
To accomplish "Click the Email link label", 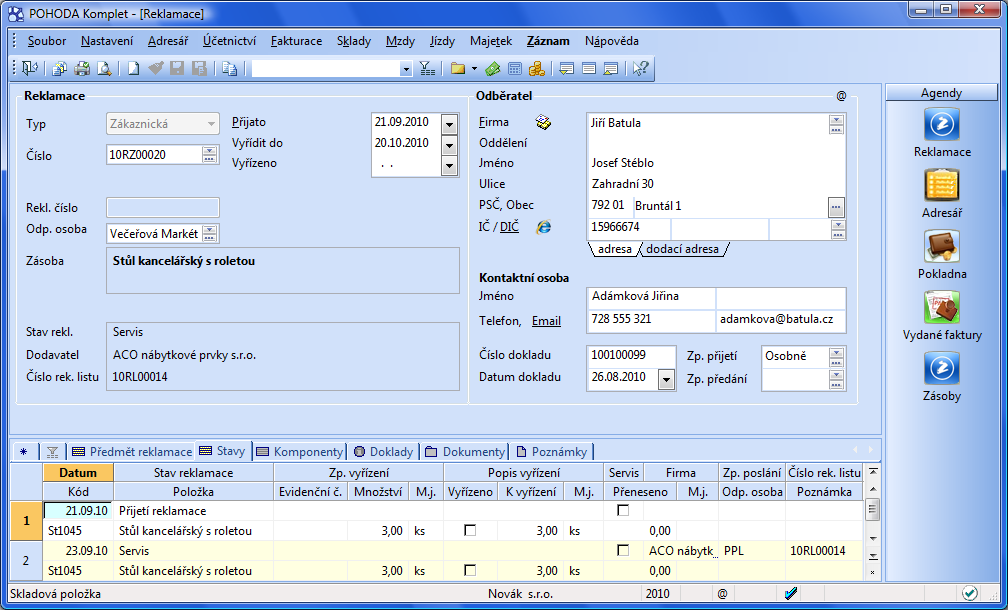I will pyautogui.click(x=546, y=321).
